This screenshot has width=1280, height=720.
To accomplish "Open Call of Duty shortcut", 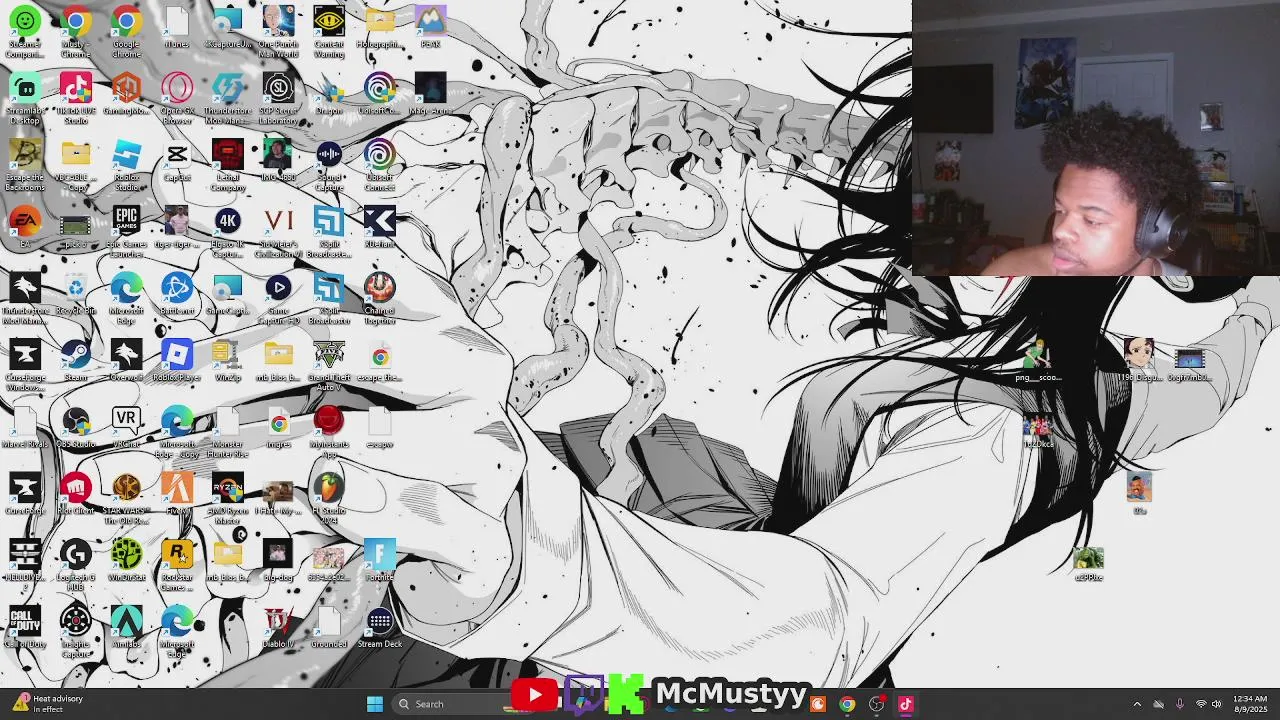I will [25, 629].
